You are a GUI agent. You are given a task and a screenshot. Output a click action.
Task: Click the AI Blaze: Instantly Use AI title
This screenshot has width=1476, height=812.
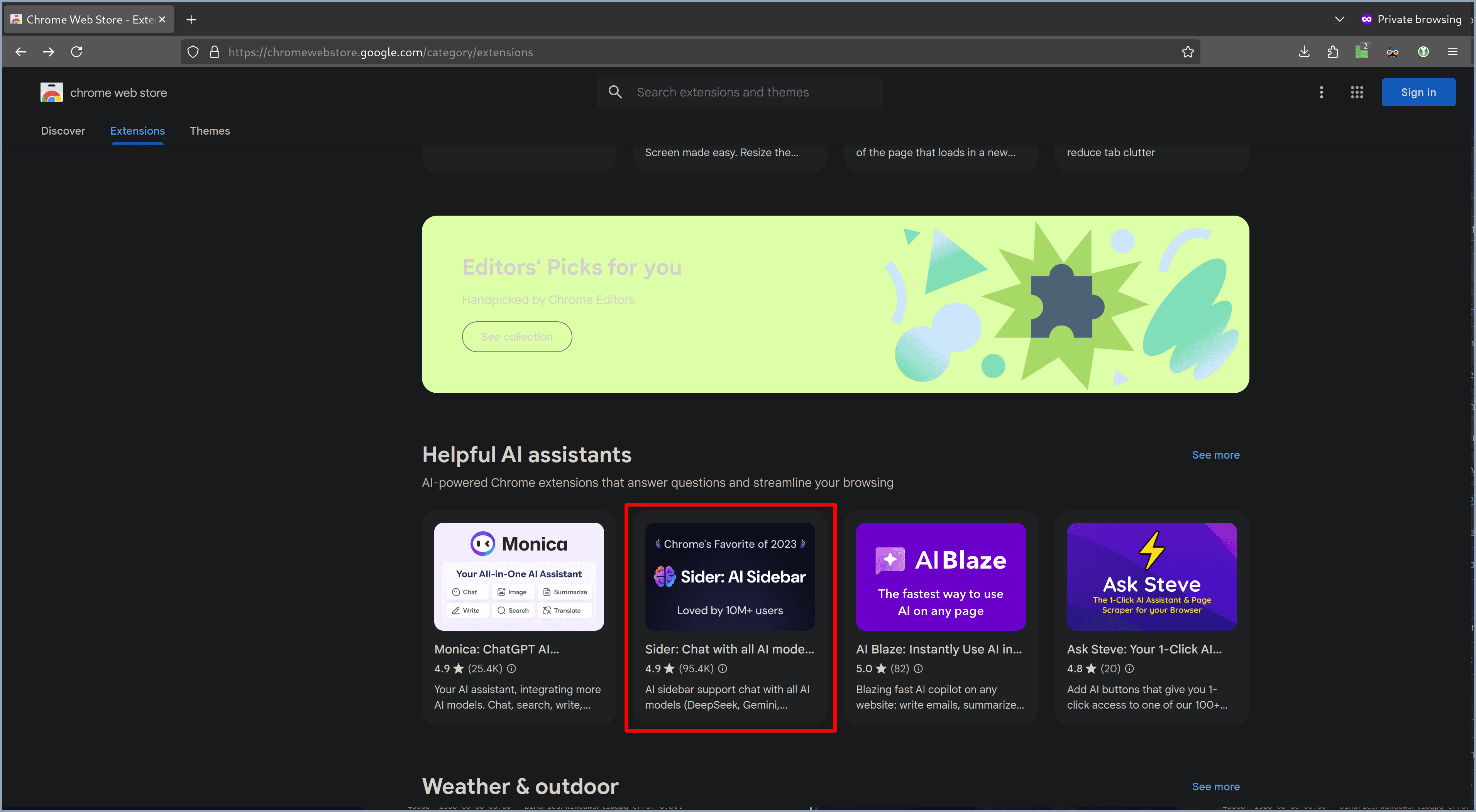(939, 649)
